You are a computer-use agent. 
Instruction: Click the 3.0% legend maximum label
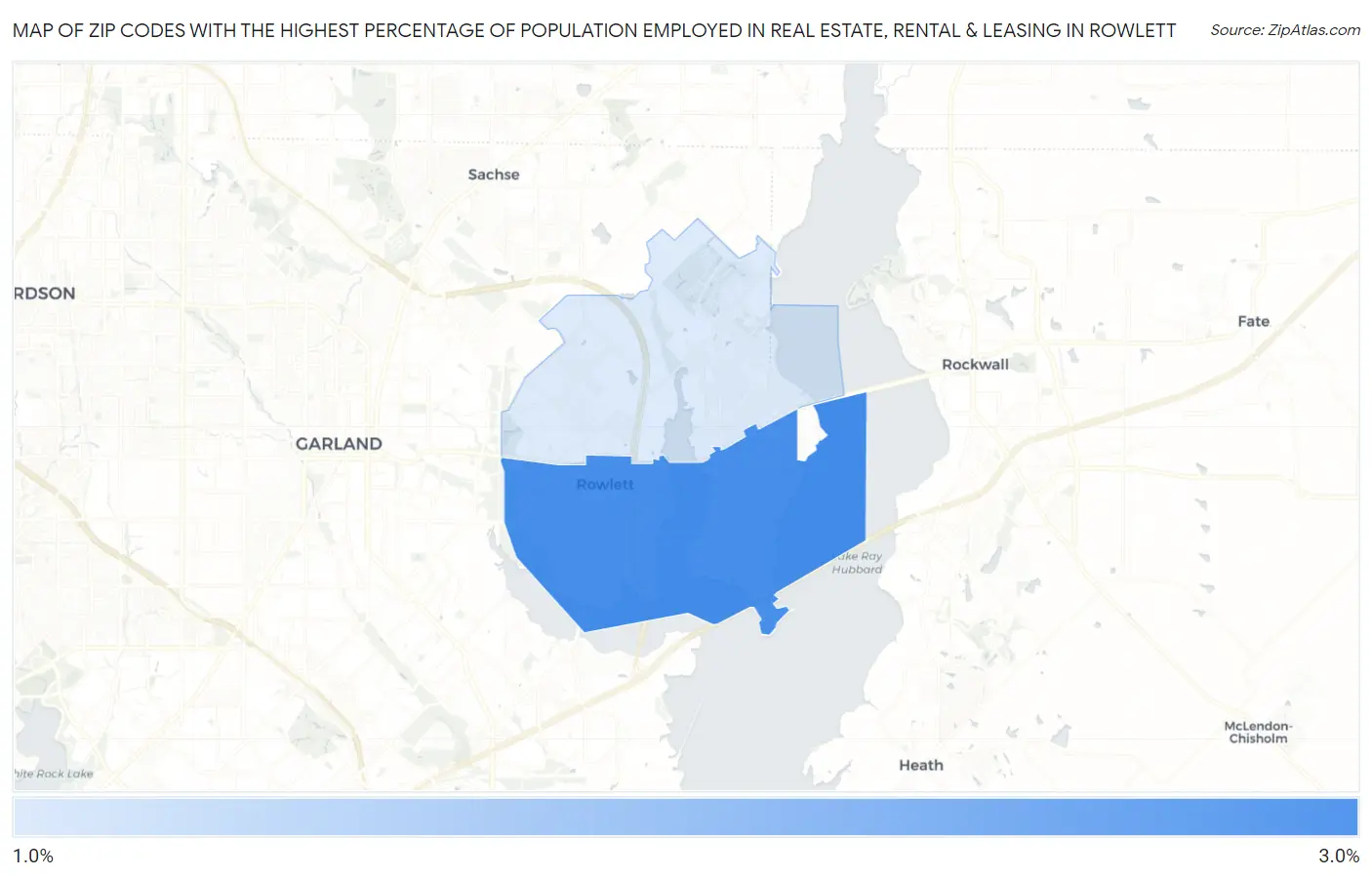click(x=1339, y=857)
